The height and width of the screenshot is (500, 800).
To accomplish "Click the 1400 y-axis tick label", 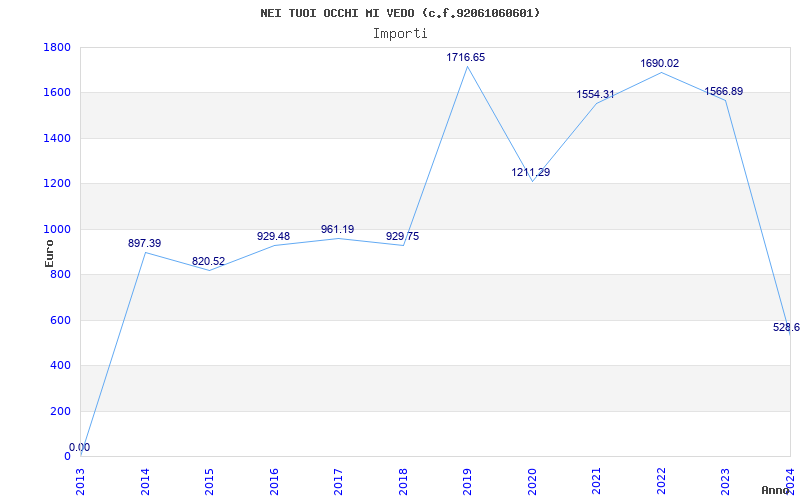I will 57,138.
